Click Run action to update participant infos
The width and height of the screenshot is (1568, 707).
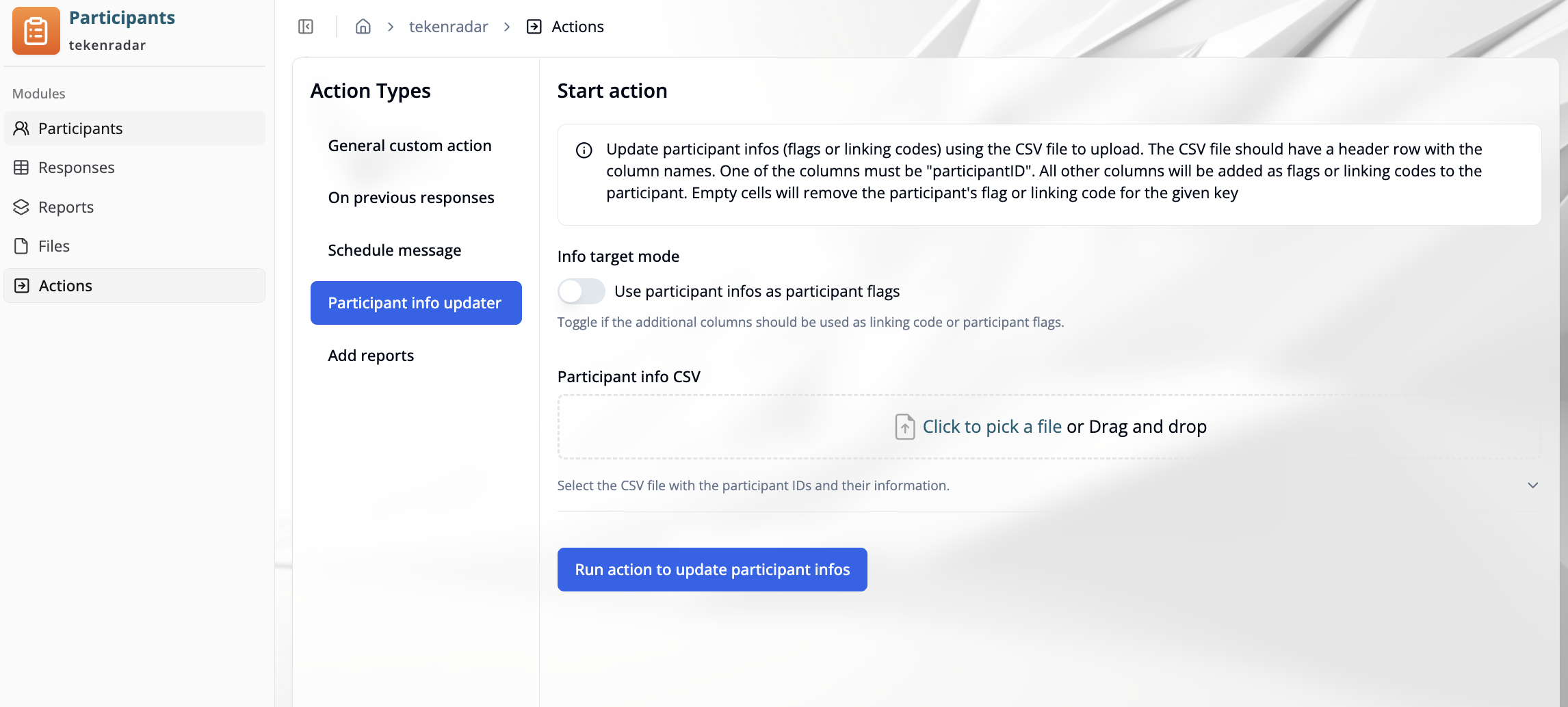coord(711,569)
